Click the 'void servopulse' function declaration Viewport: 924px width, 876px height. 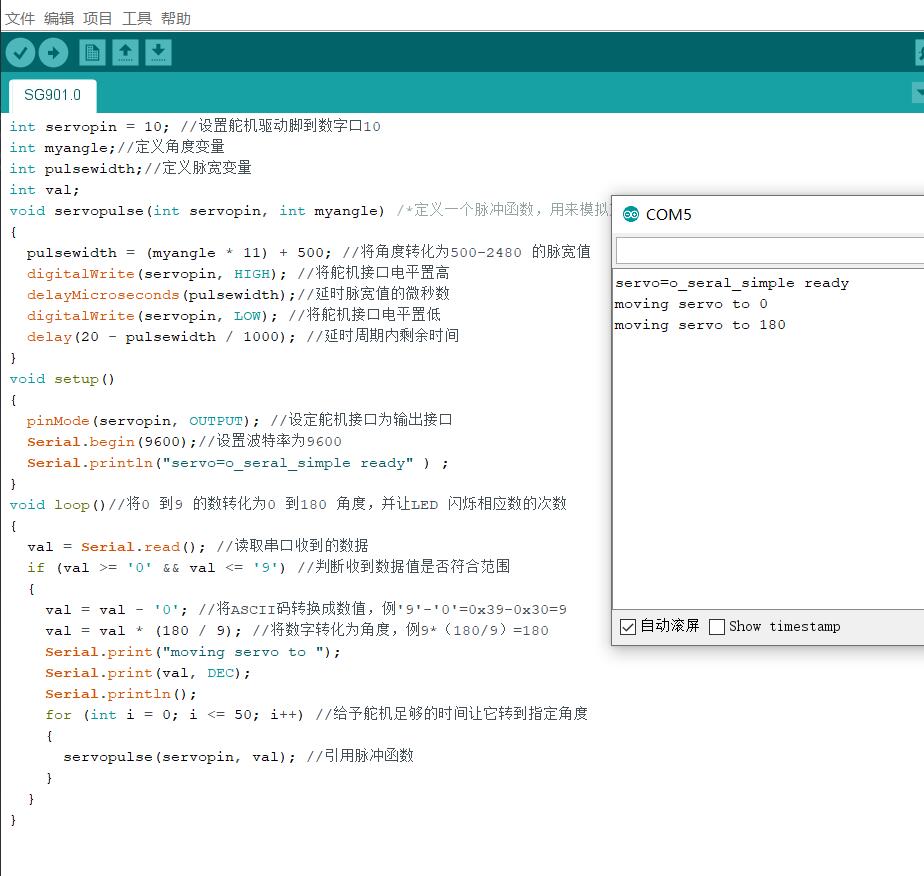pos(197,211)
